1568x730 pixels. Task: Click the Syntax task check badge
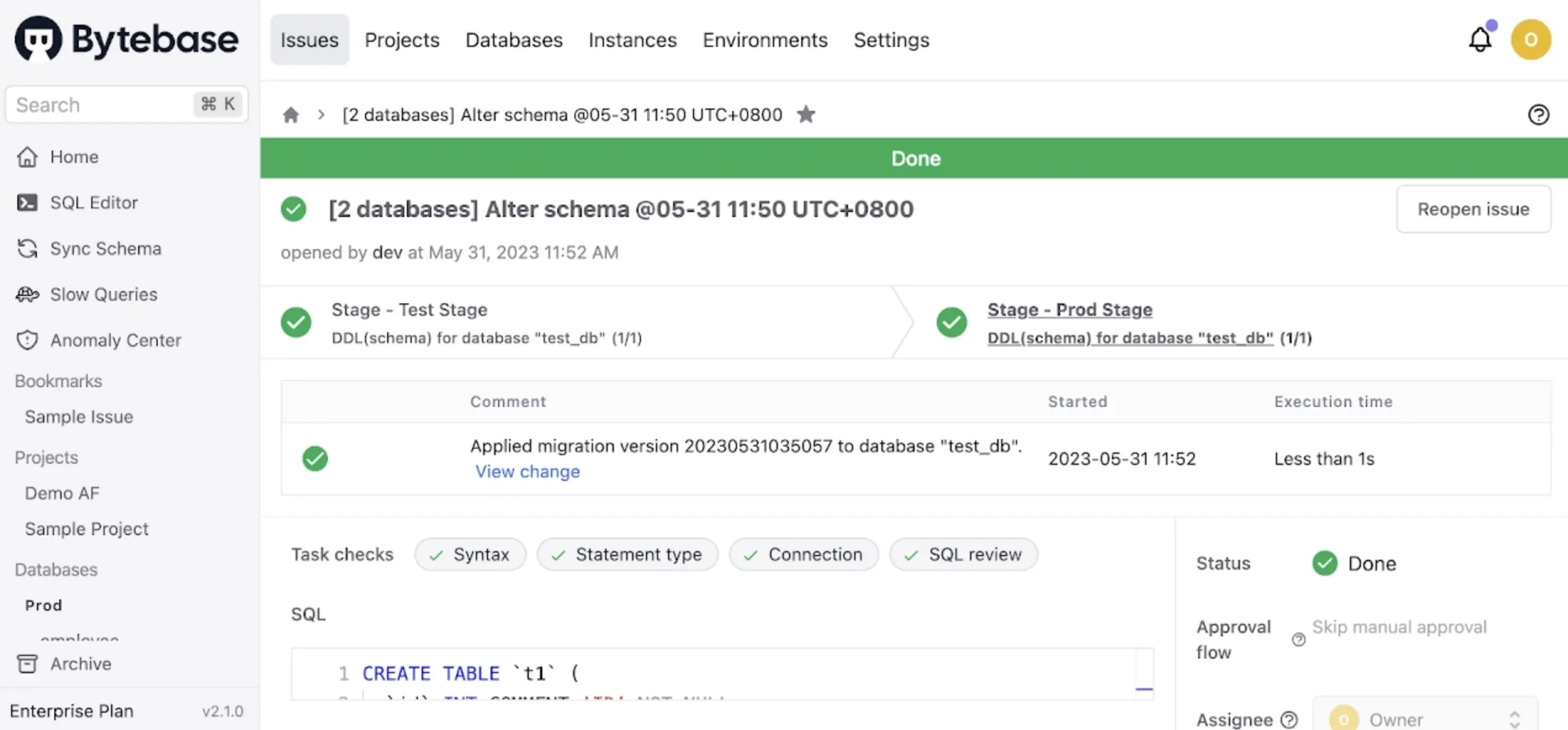[470, 555]
